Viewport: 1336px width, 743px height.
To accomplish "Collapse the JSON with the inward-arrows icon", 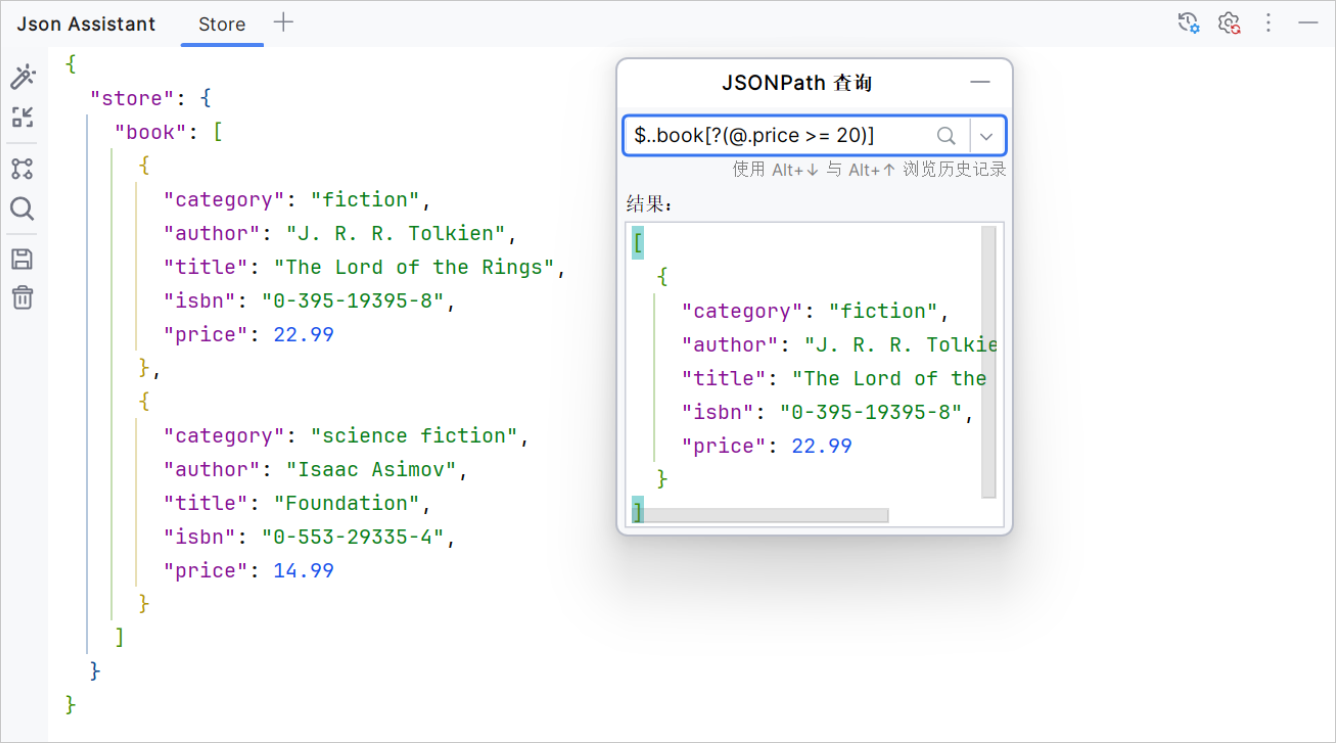I will pos(23,117).
